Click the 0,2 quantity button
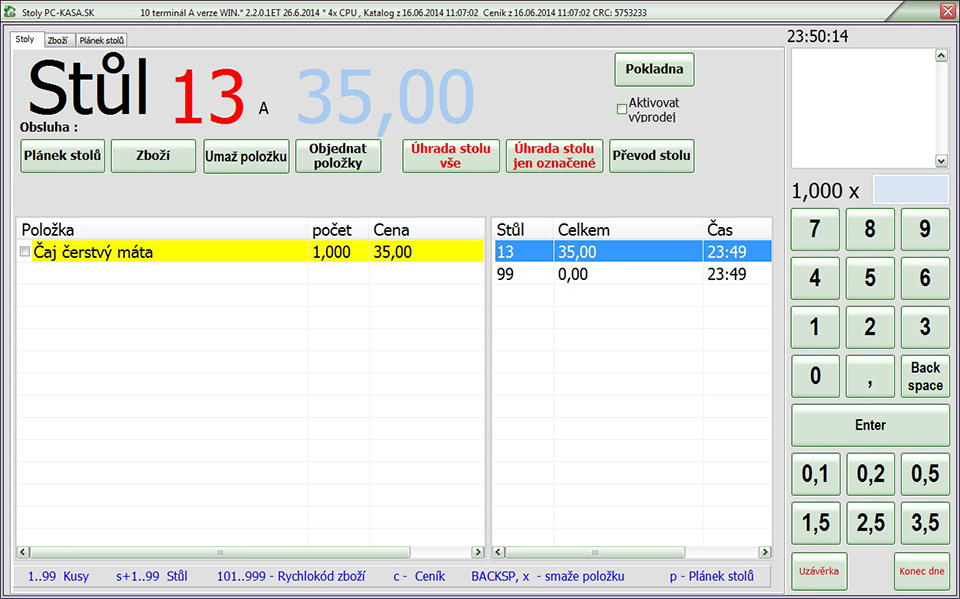The height and width of the screenshot is (599, 960). coord(870,474)
